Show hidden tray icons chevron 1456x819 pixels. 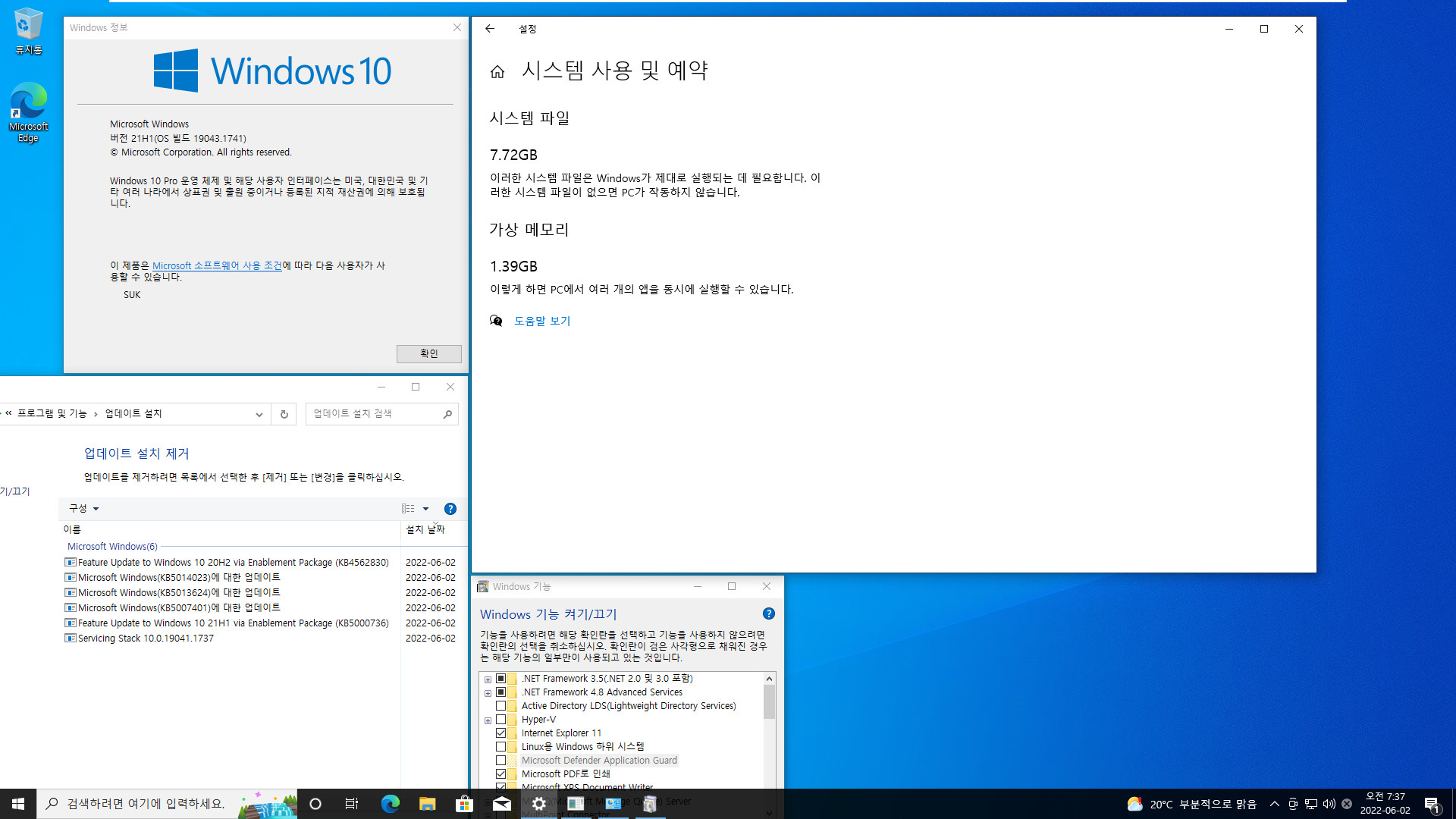(x=1275, y=804)
